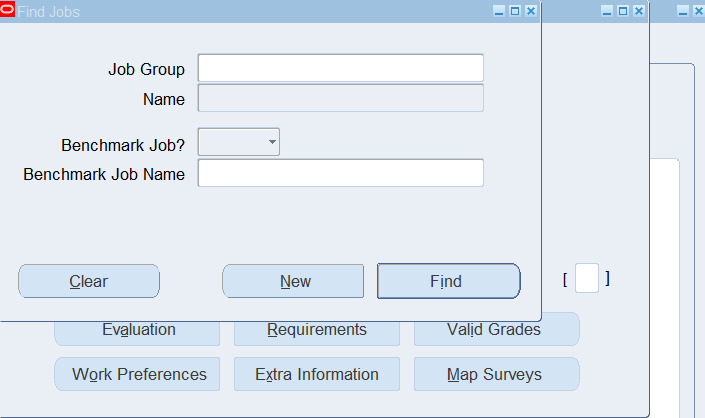Open the Work Preferences window
705x418 pixels.
click(x=137, y=374)
